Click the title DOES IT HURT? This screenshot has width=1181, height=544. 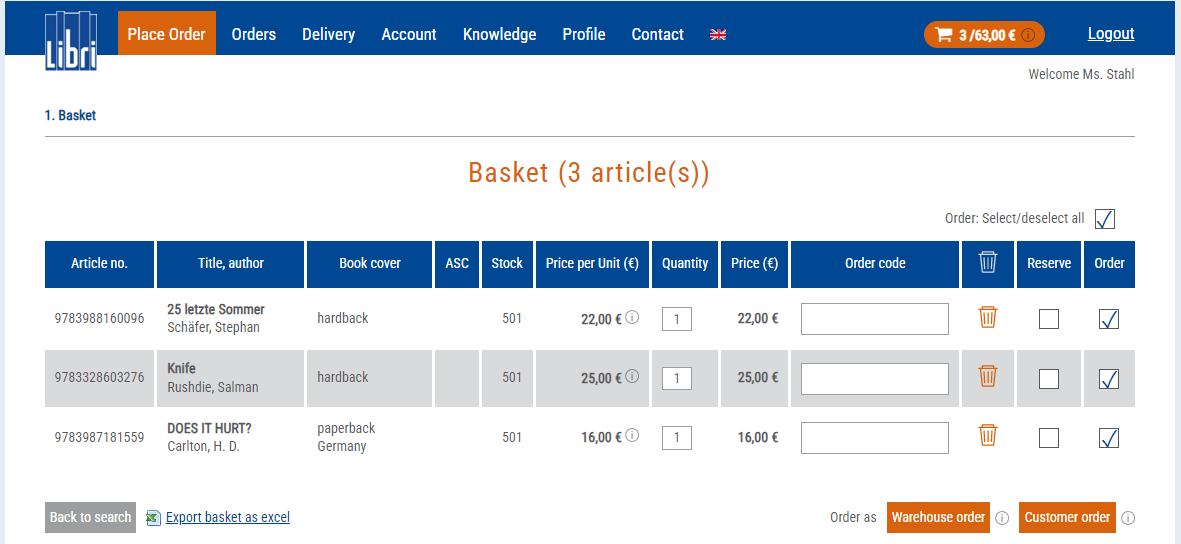pos(209,428)
